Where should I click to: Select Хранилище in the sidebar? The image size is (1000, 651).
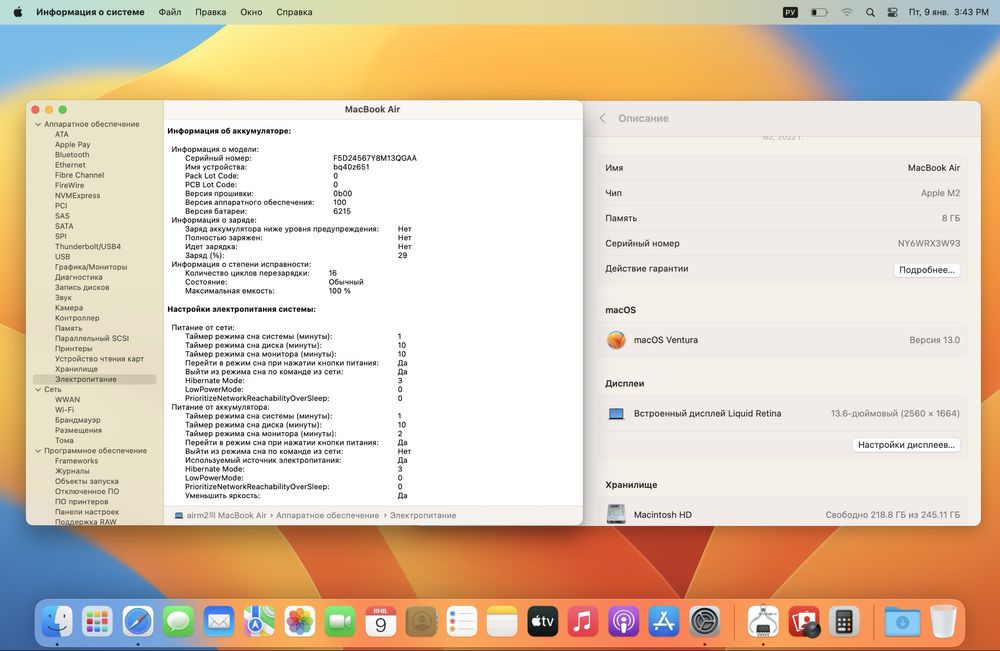[x=76, y=369]
